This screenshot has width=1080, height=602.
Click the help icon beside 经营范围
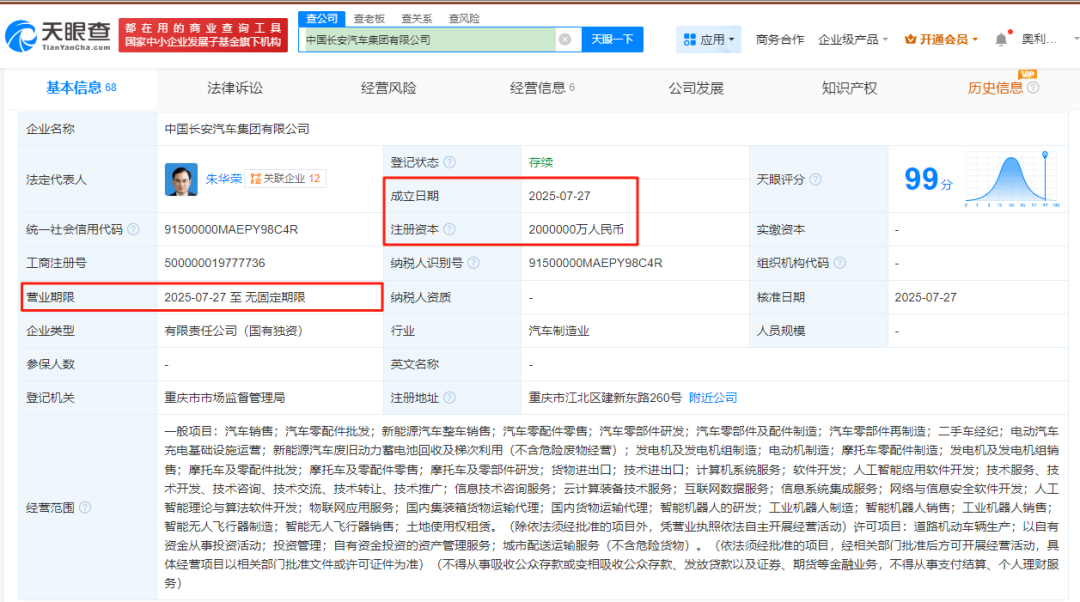[85, 508]
